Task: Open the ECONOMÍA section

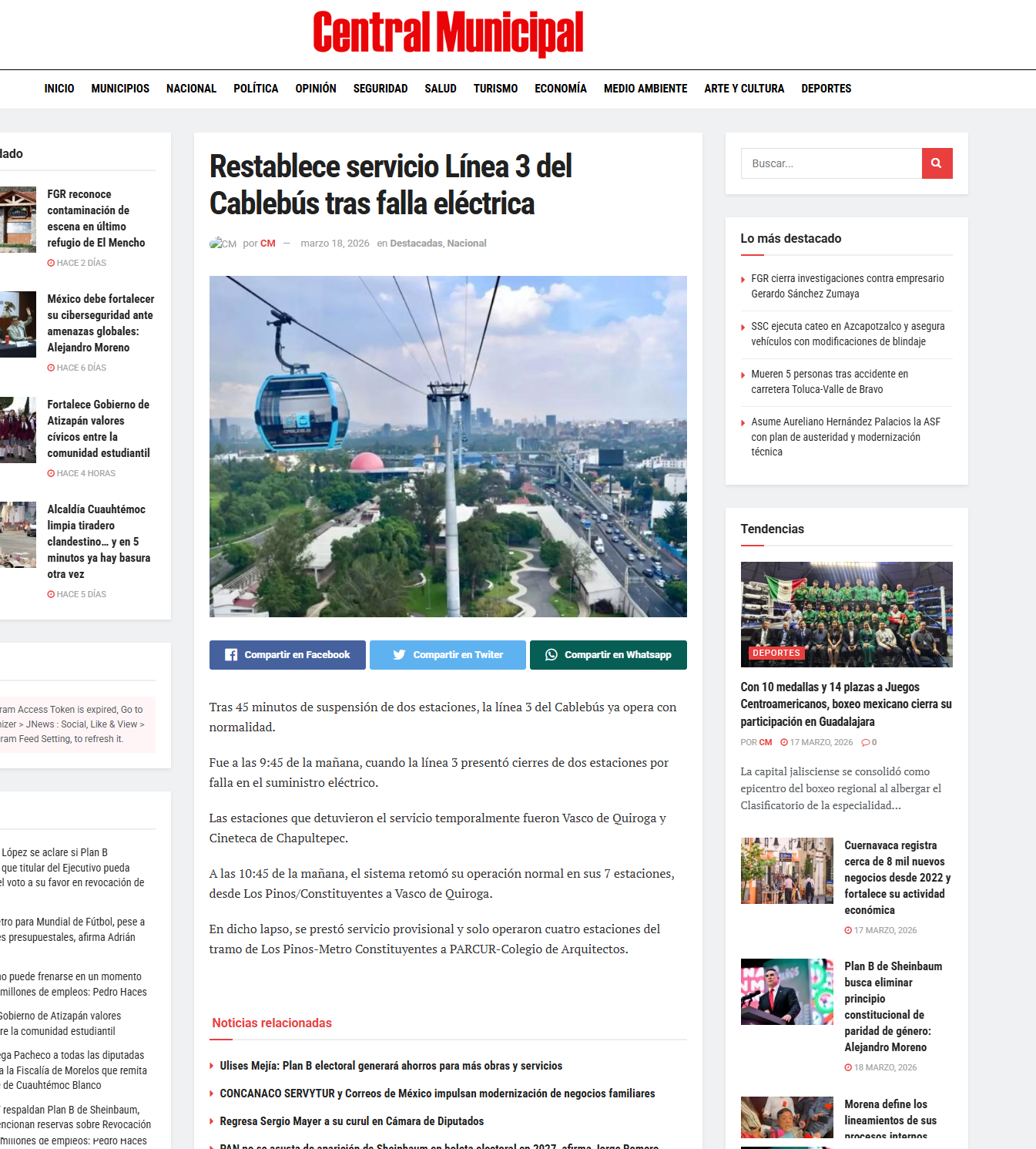Action: [x=561, y=89]
